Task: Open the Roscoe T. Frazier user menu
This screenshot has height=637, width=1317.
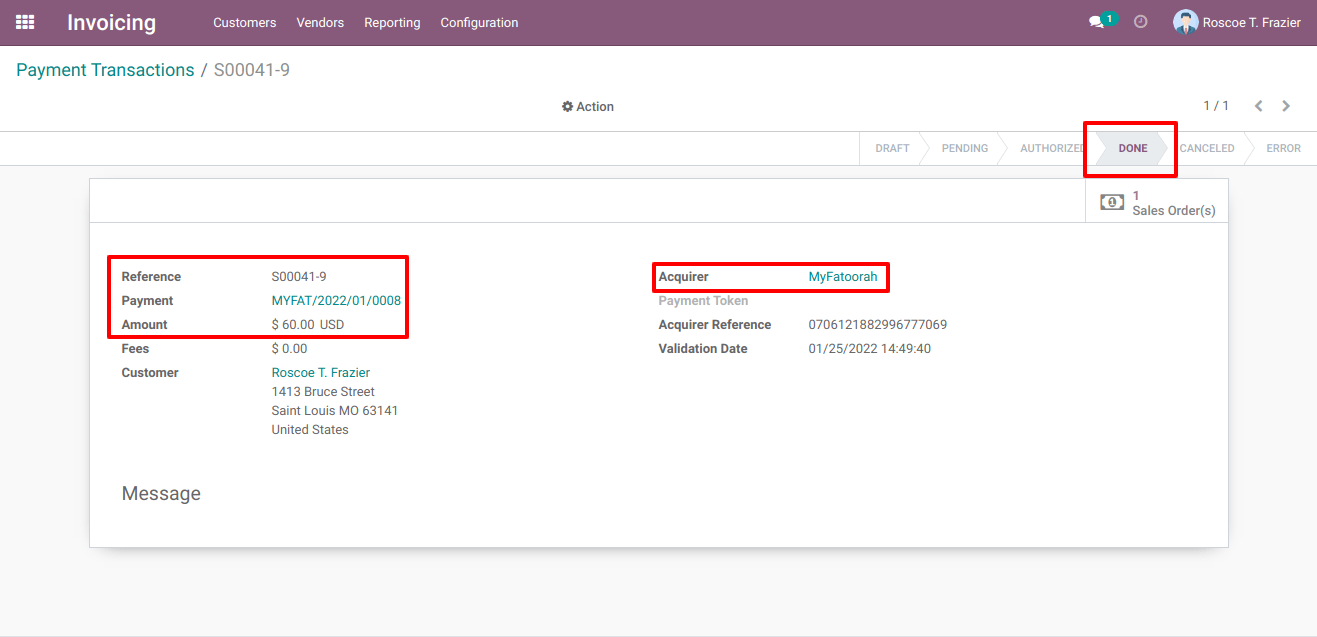Action: point(1238,22)
